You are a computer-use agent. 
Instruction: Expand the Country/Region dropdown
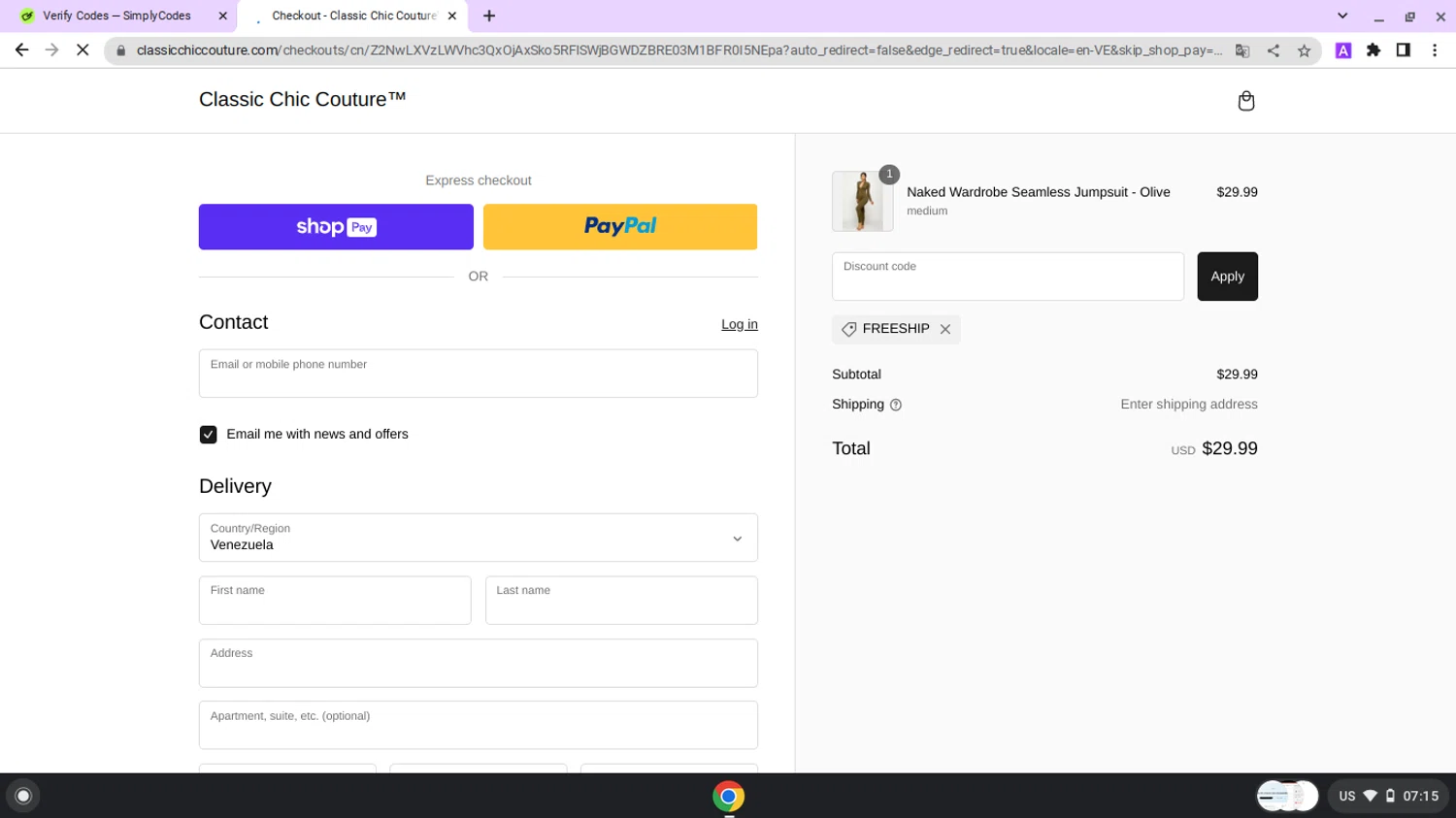point(478,538)
